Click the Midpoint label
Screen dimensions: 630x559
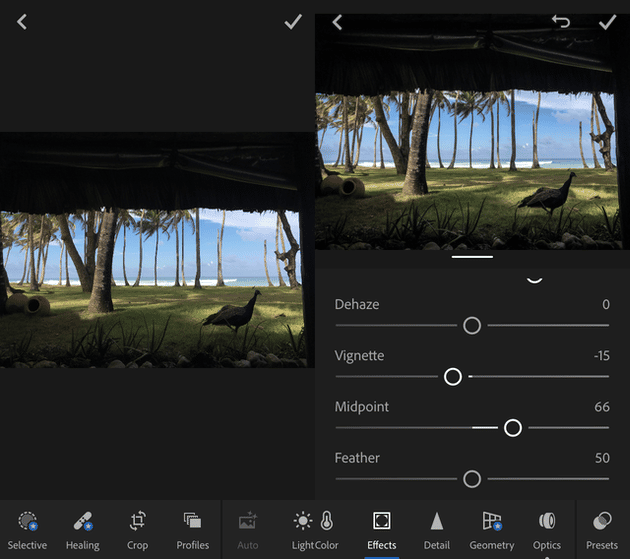tap(362, 407)
